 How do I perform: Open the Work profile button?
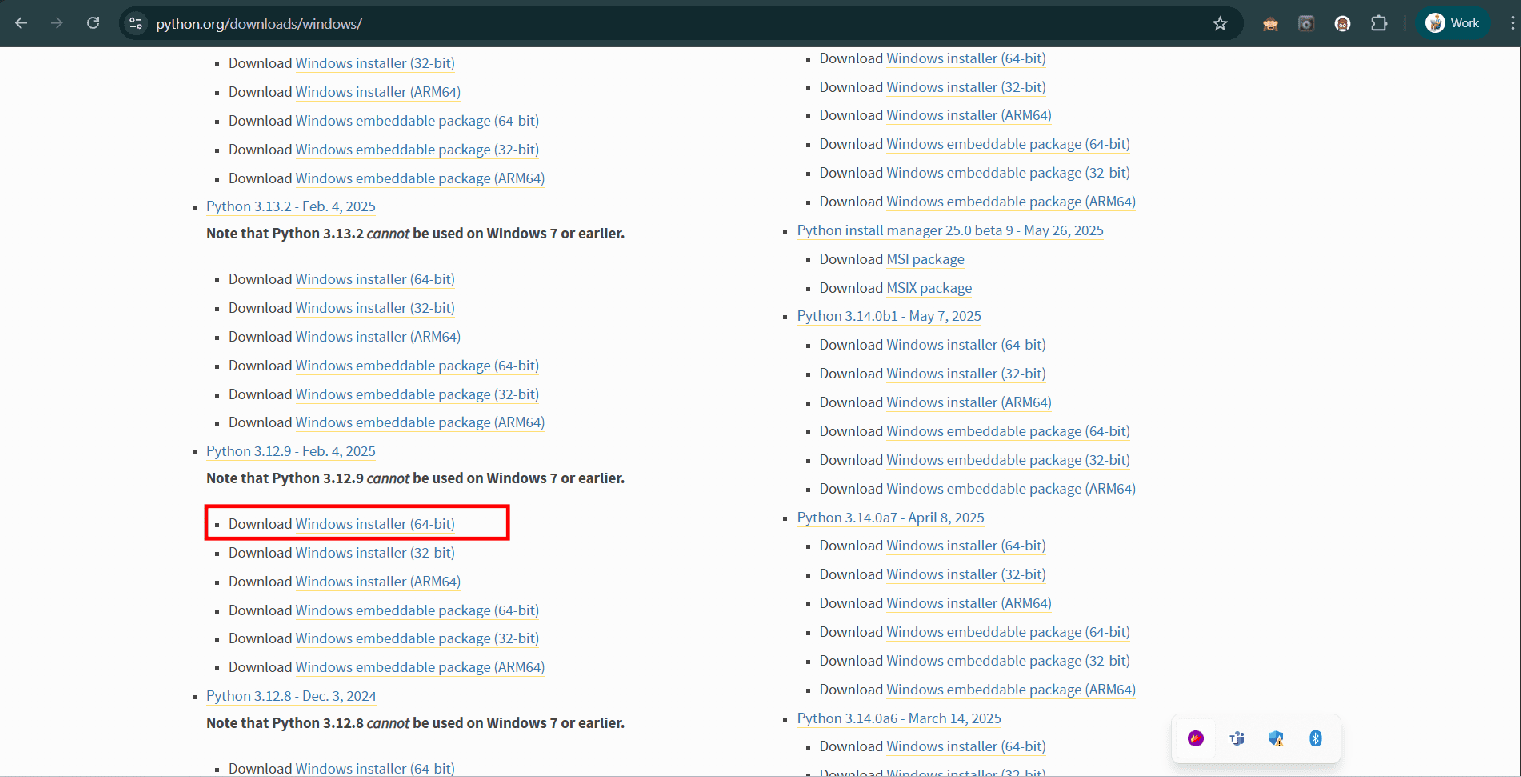pyautogui.click(x=1453, y=23)
